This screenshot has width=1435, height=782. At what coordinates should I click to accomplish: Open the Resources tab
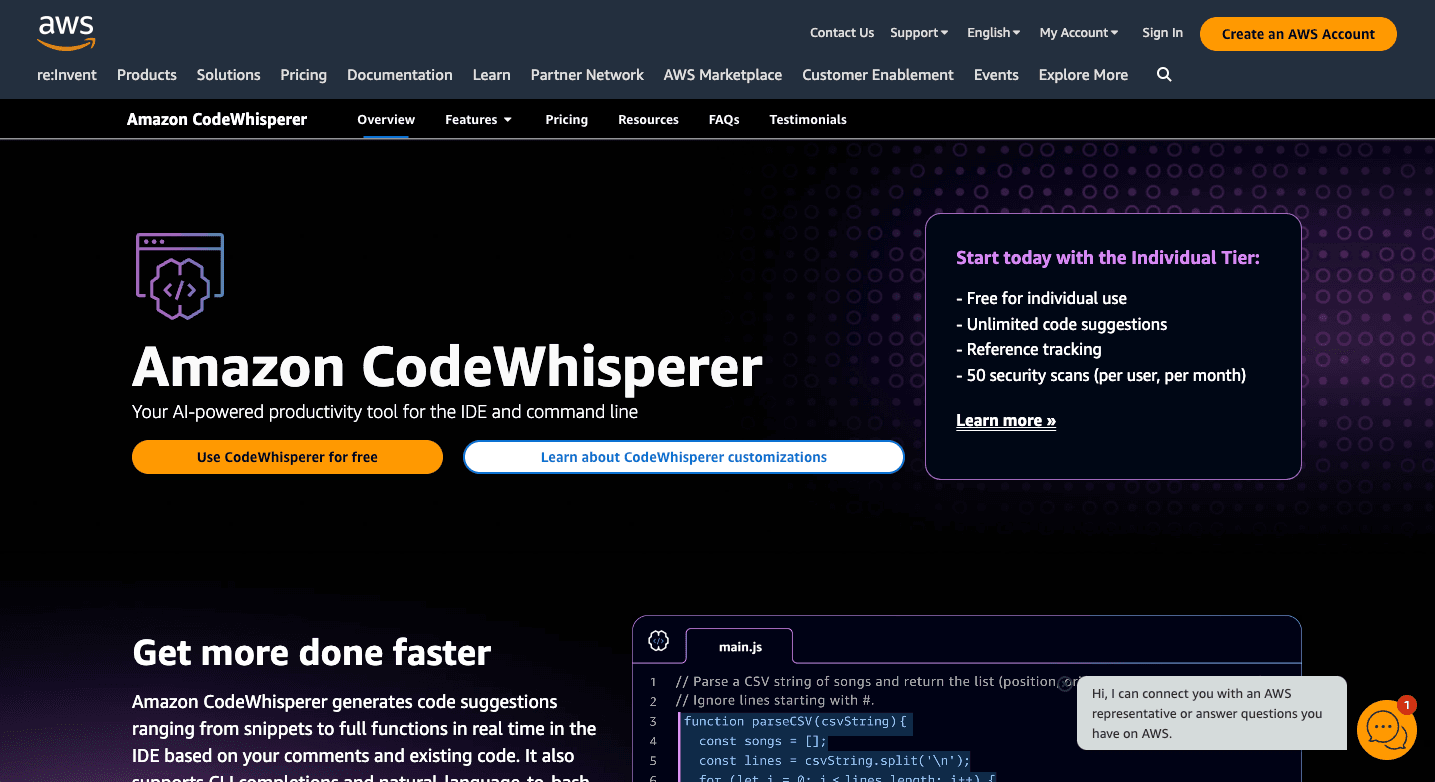point(648,119)
